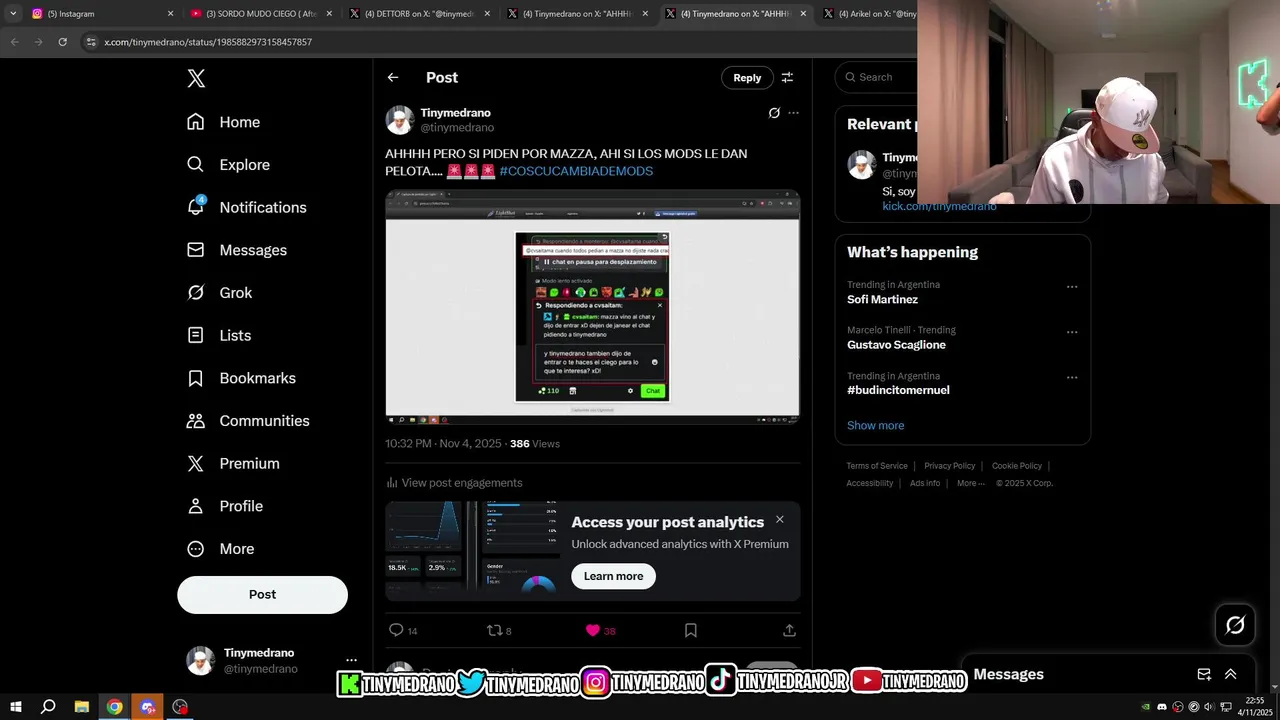The height and width of the screenshot is (720, 1280).
Task: Switch to the Instagram browser tab
Action: (x=100, y=14)
